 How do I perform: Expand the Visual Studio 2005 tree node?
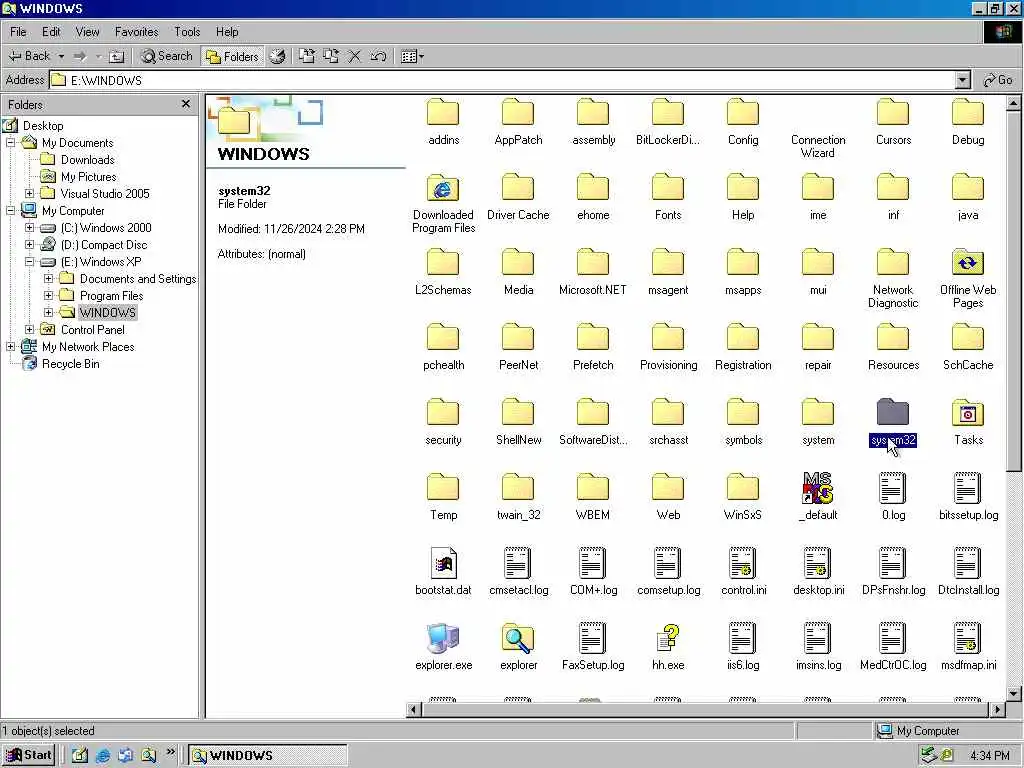point(29,193)
